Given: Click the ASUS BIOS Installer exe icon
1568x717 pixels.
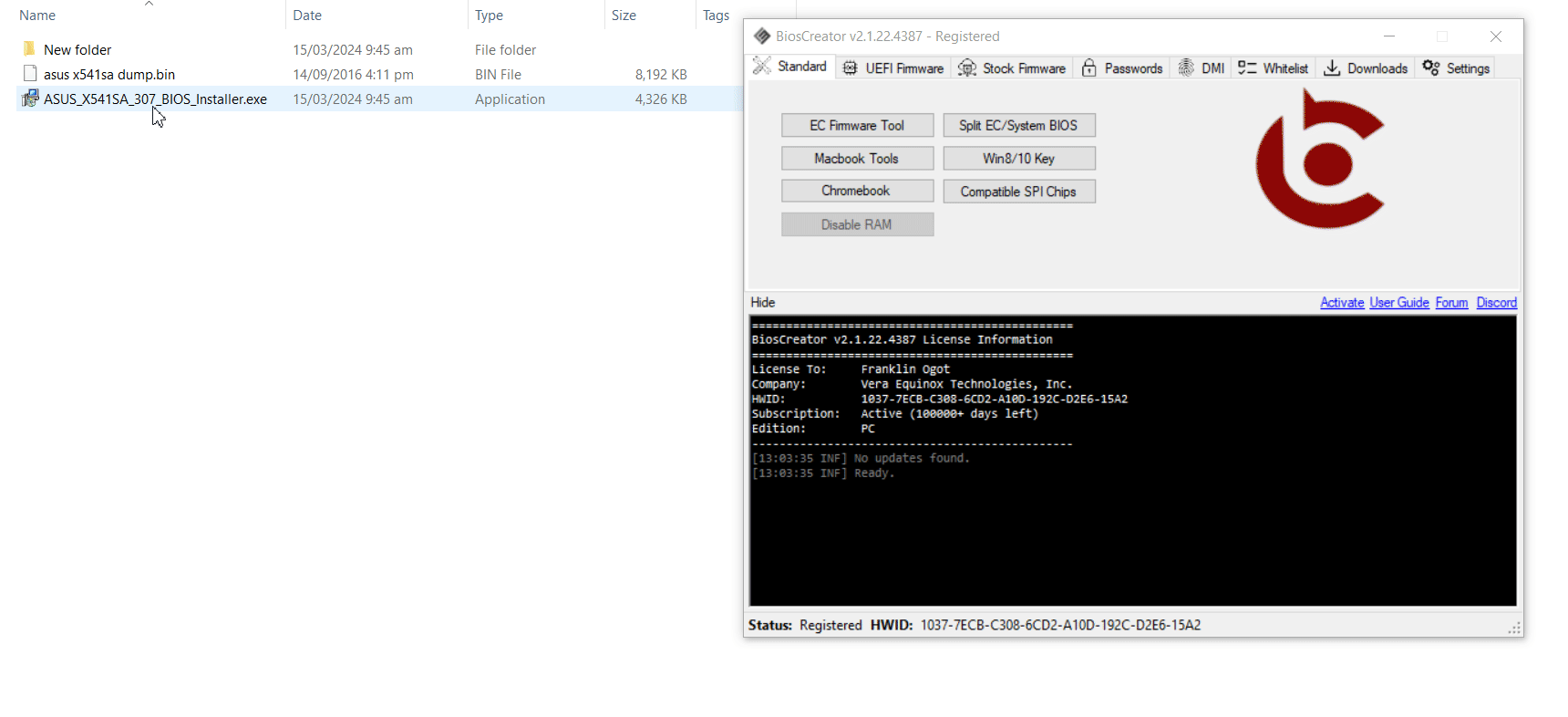Looking at the screenshot, I should tap(30, 98).
